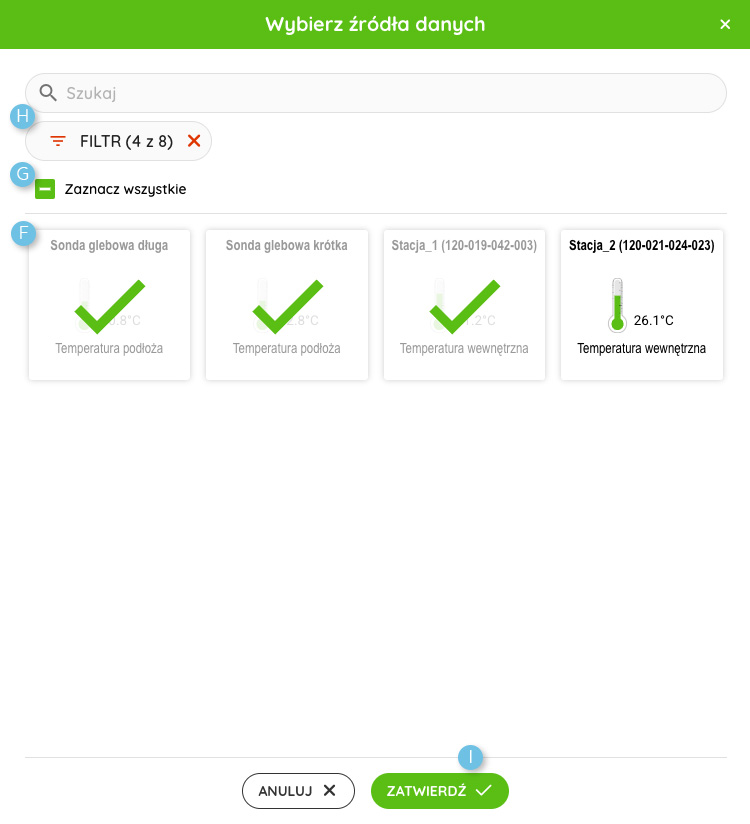The image size is (750, 824).
Task: Click the green checkmark on Sonda glebowa długa
Action: (110, 306)
